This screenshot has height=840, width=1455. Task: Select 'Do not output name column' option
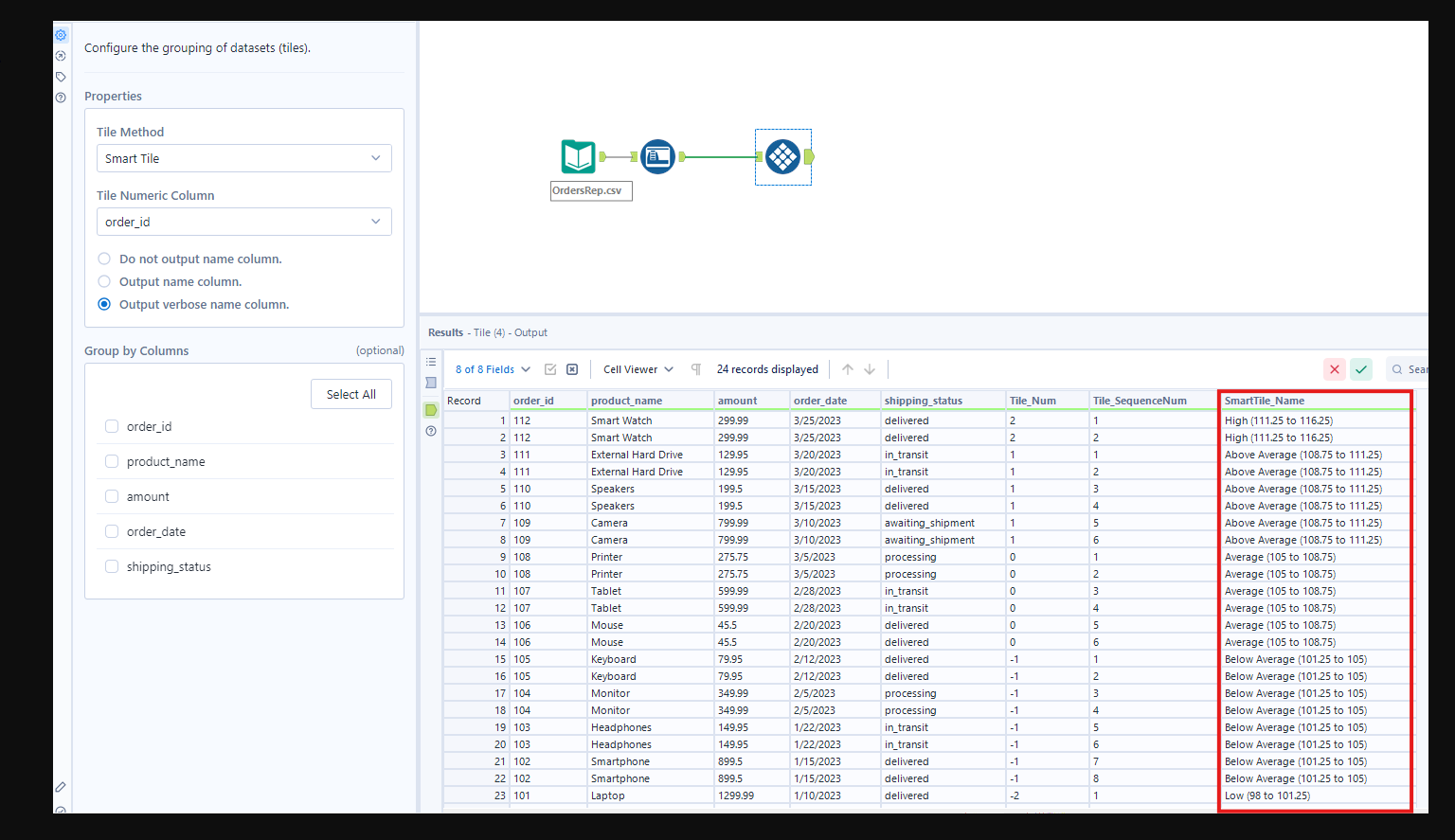click(104, 259)
